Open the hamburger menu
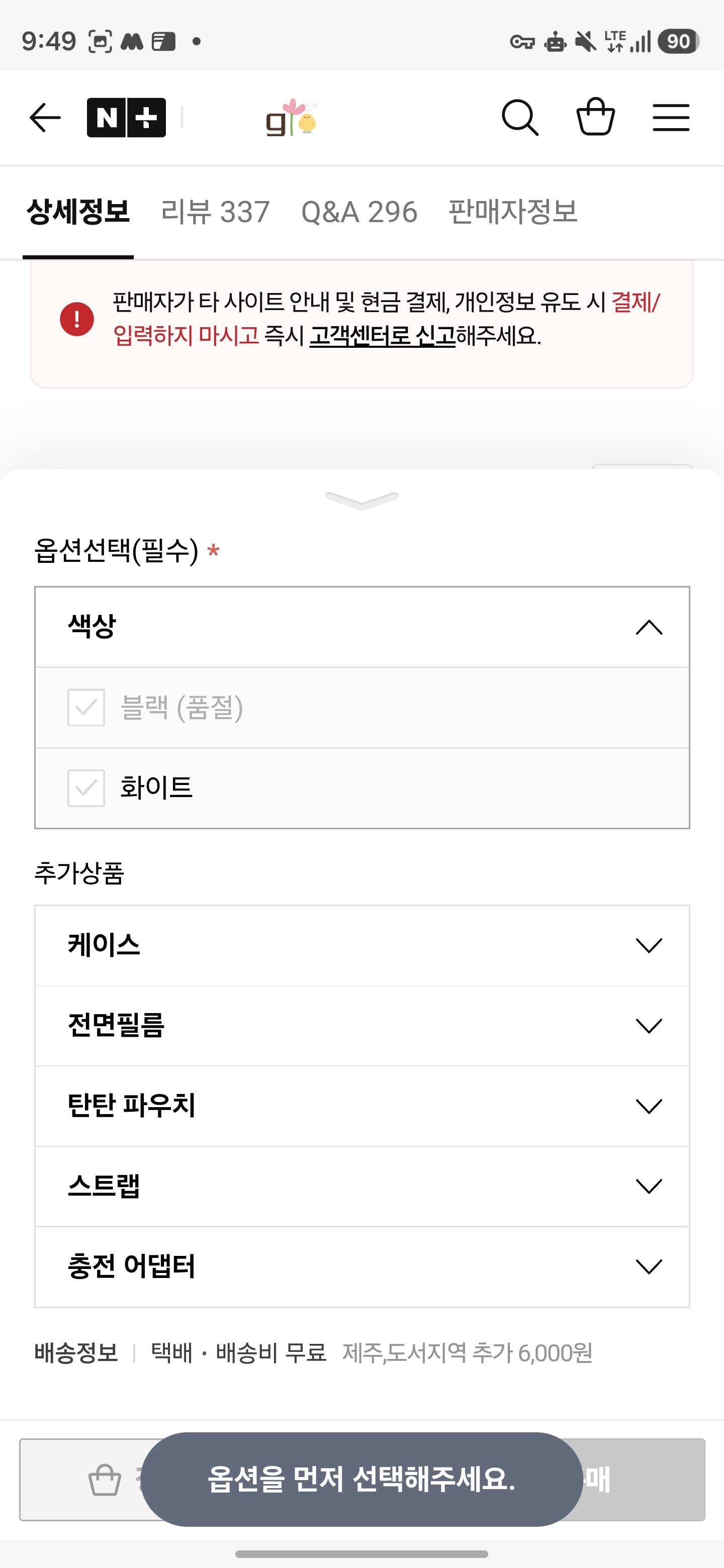This screenshot has width=724, height=1568. pyautogui.click(x=670, y=118)
